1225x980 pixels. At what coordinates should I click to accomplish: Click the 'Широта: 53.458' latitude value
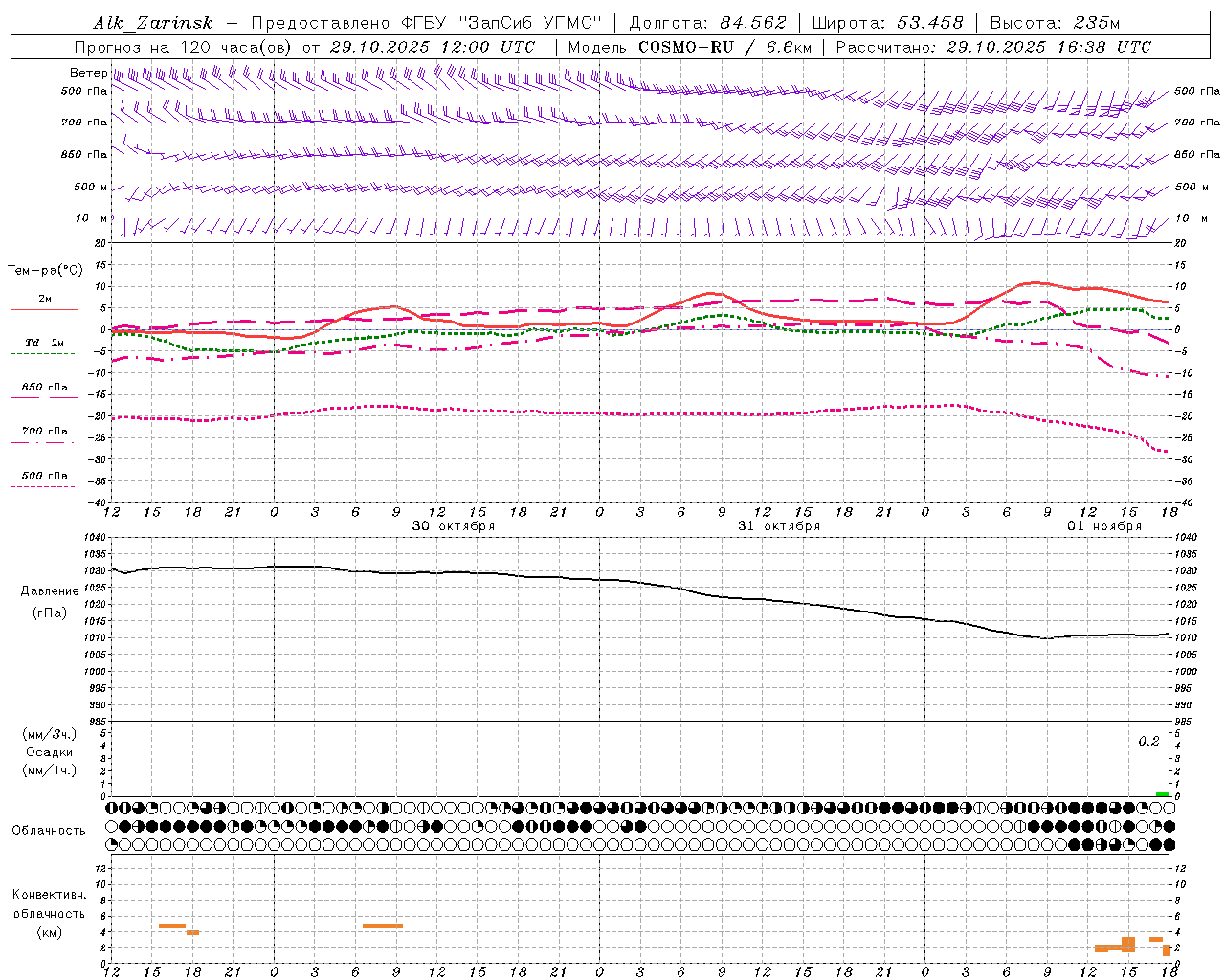887,23
